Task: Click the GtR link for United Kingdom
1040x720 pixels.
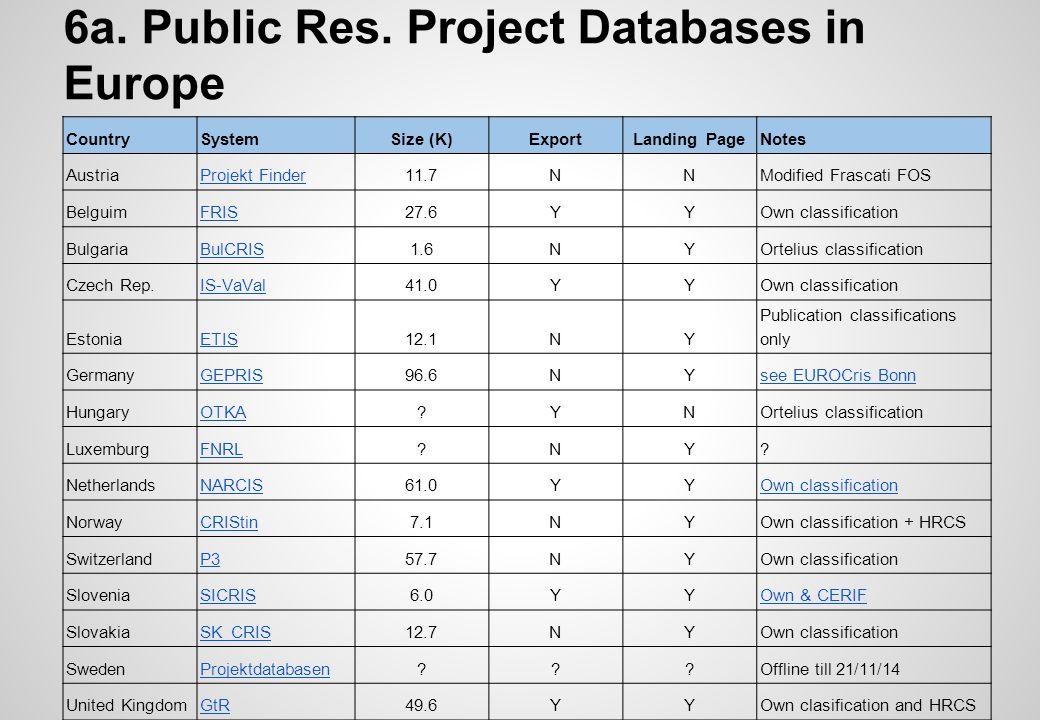Action: tap(215, 705)
